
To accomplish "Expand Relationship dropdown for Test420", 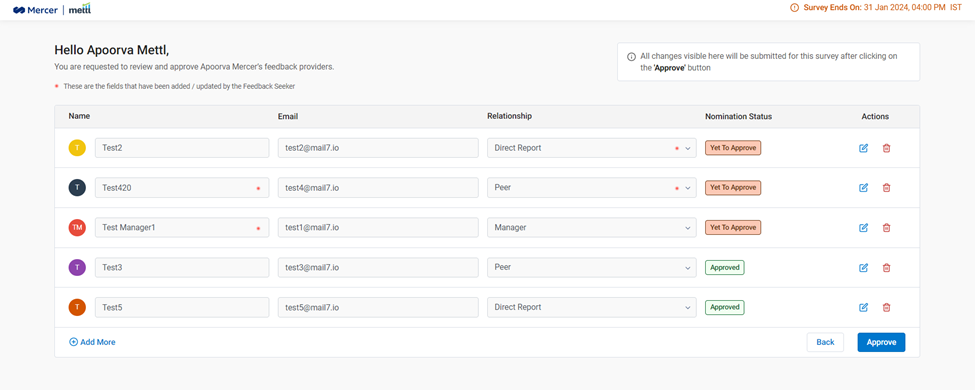I will [591, 188].
